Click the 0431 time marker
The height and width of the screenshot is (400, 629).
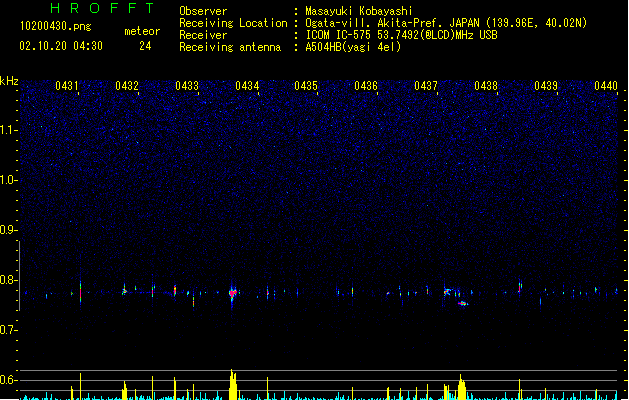coord(67,86)
